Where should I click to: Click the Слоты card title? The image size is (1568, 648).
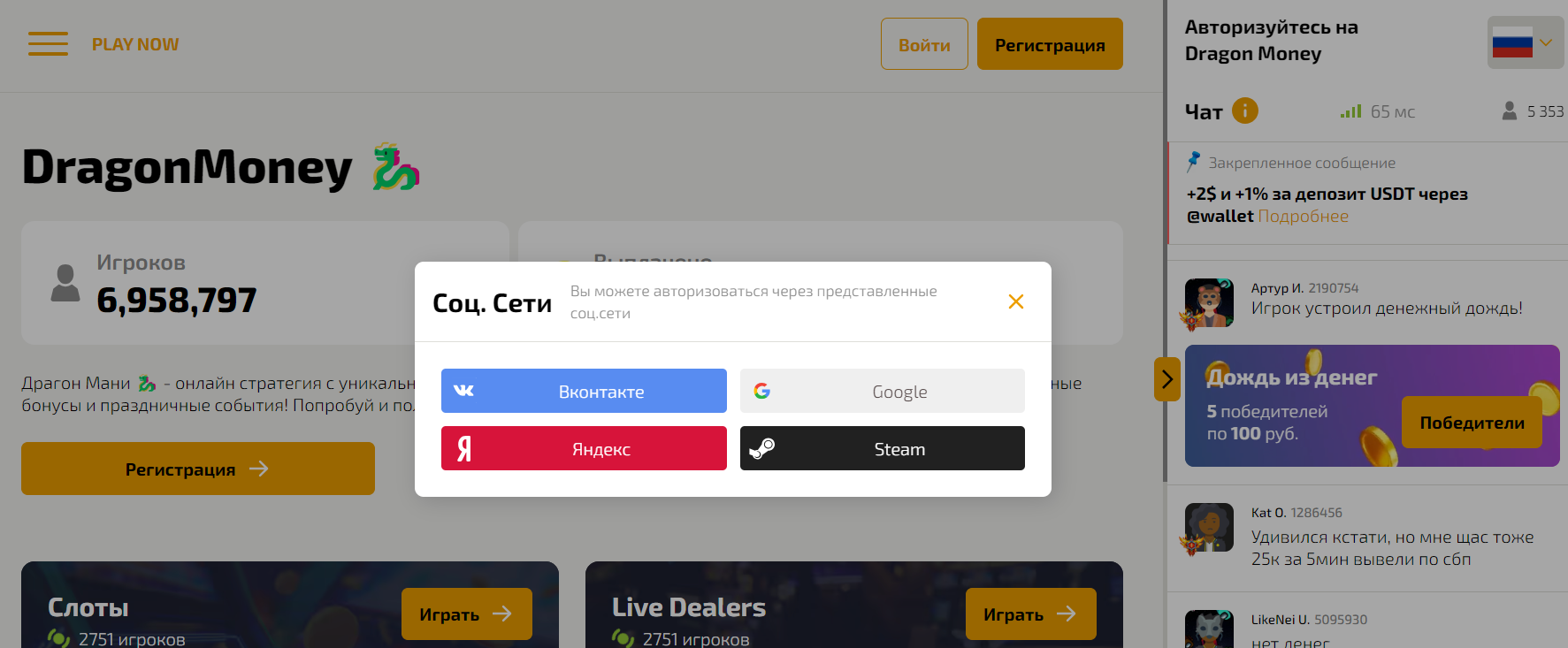[x=88, y=607]
